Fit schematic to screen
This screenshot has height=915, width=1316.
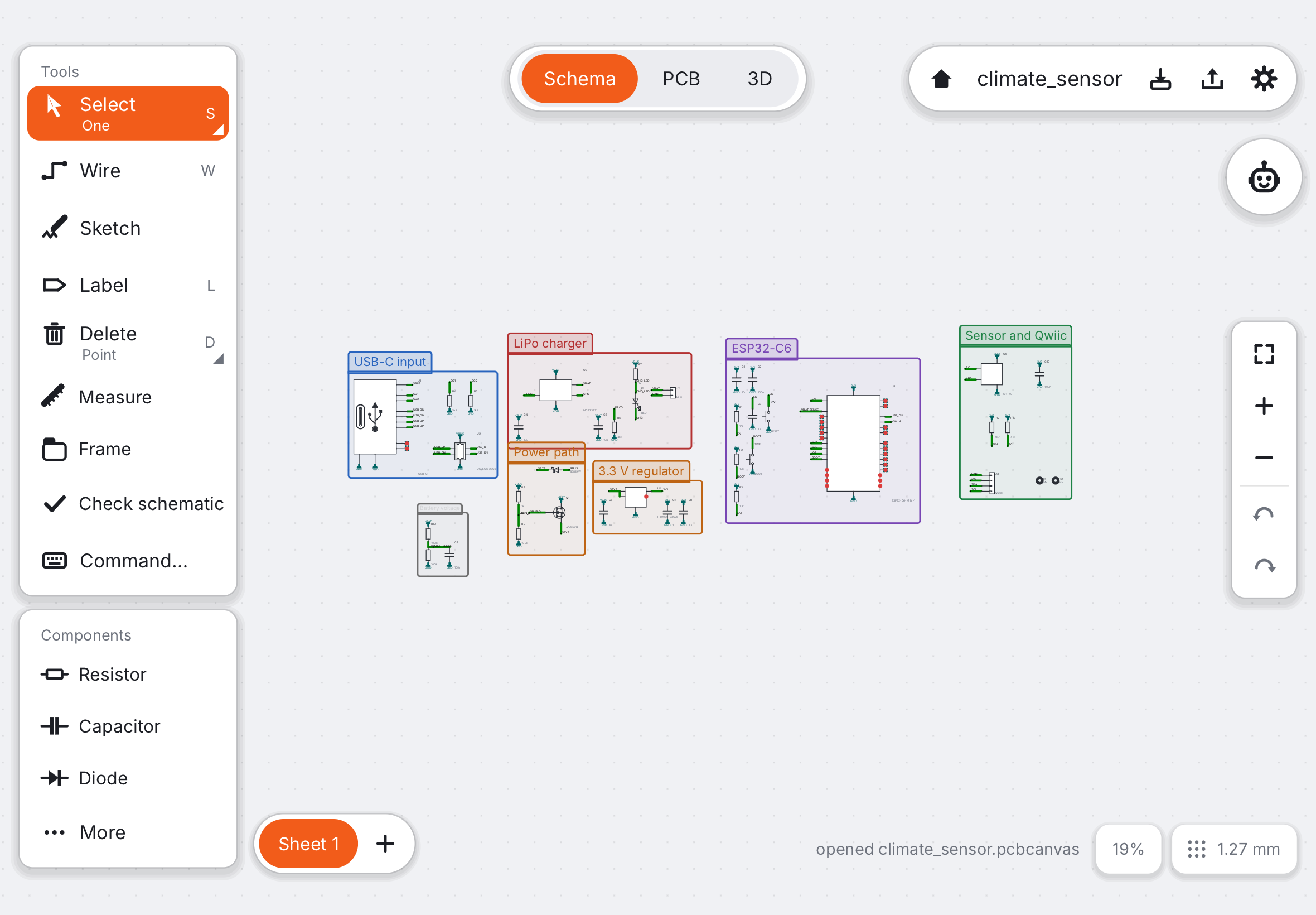click(1263, 354)
